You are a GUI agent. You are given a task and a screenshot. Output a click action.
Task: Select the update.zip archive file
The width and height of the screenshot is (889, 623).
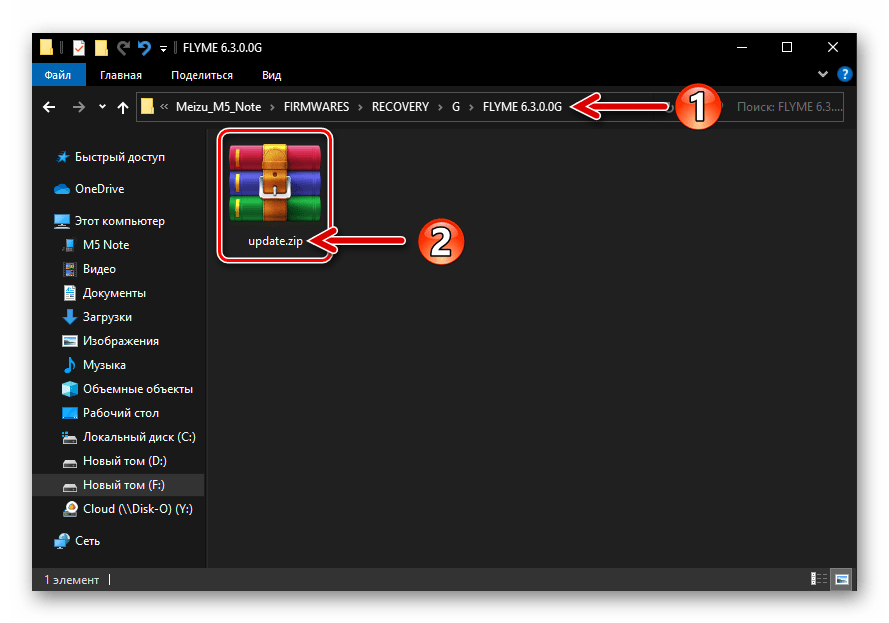pos(275,195)
